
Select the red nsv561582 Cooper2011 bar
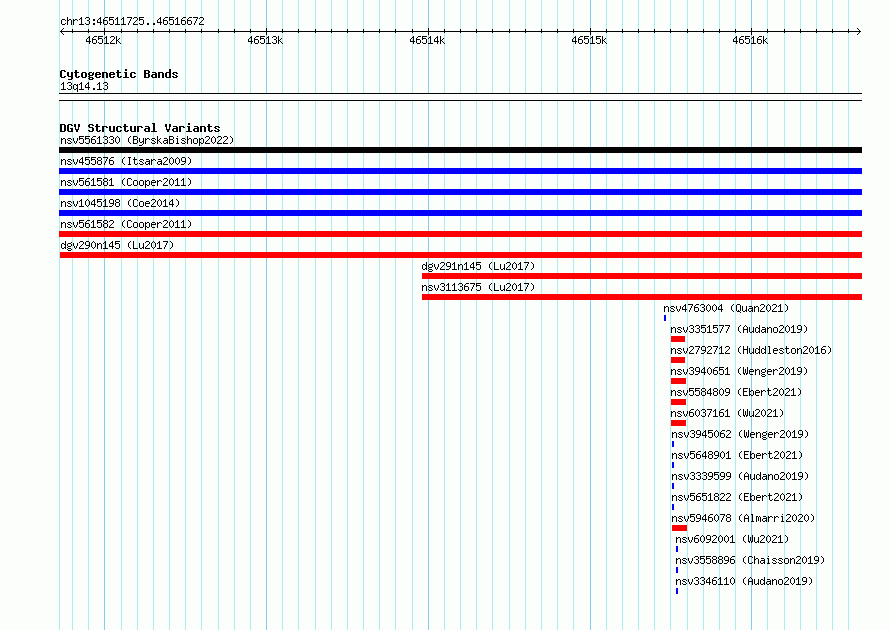460,234
